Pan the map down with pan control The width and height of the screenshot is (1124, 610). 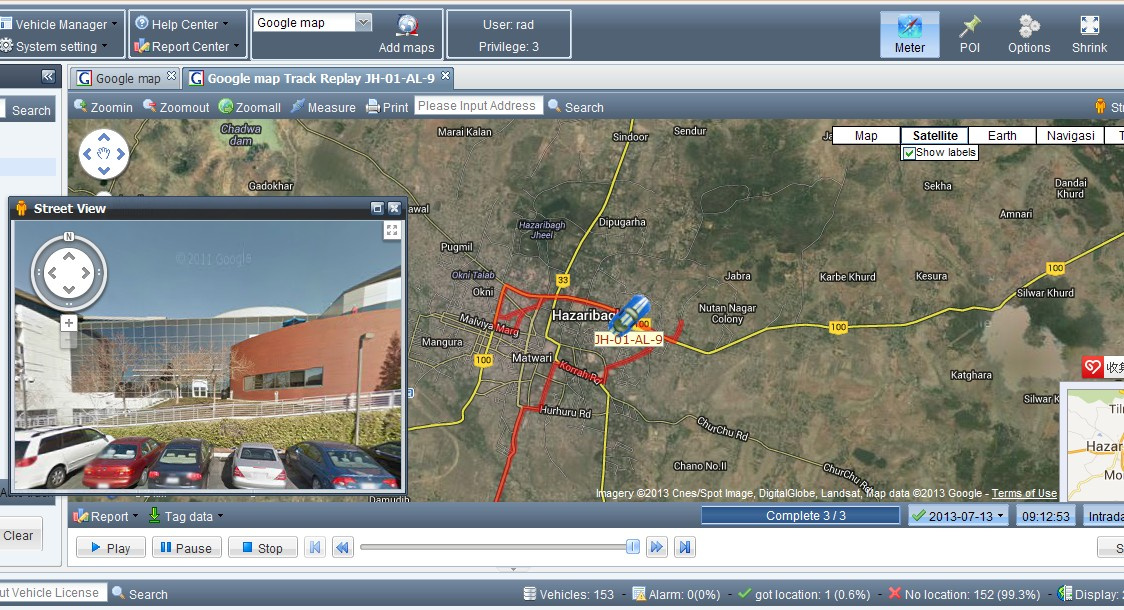tap(104, 170)
